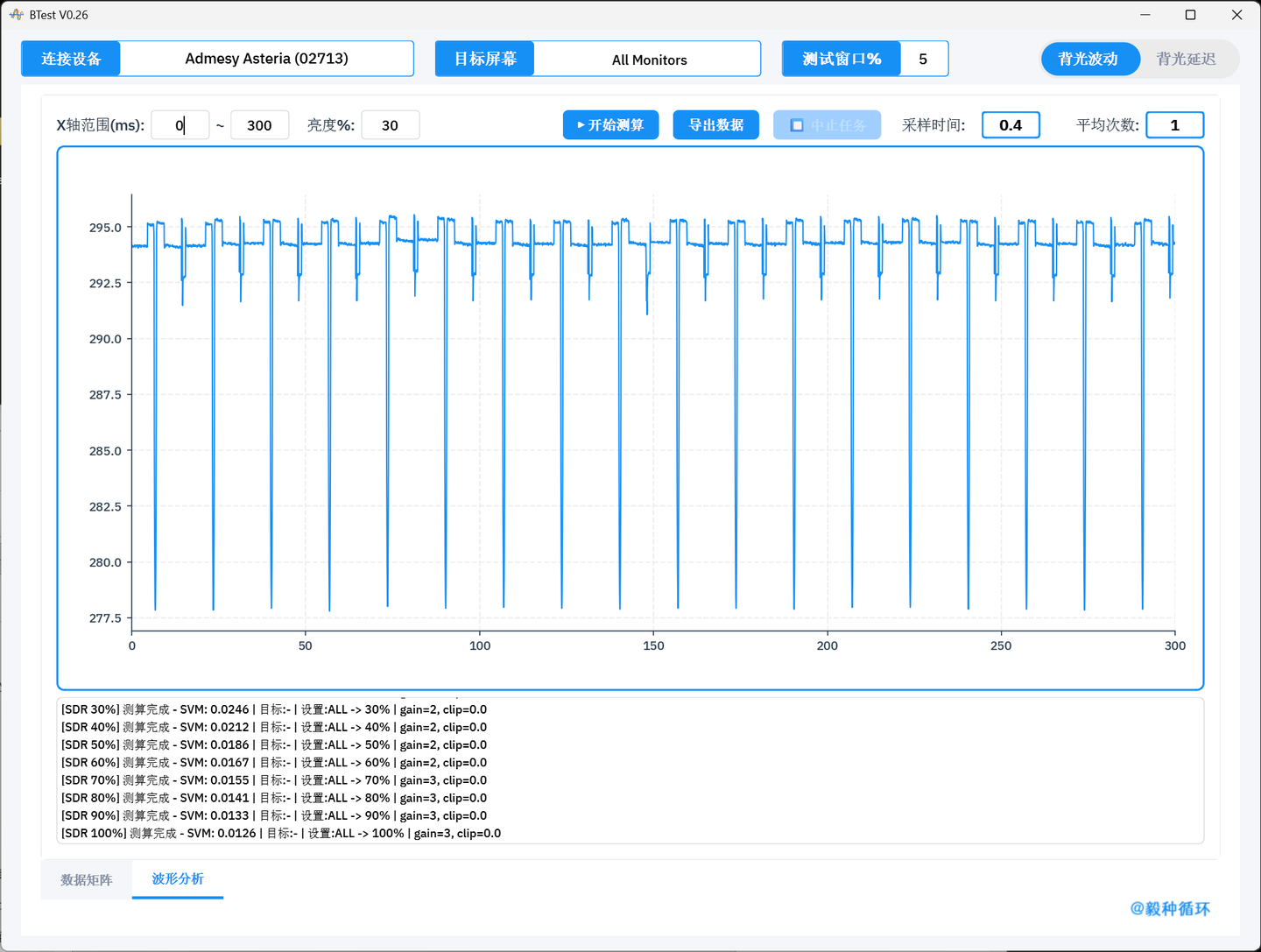Click x-axis tick label 150

coord(653,645)
